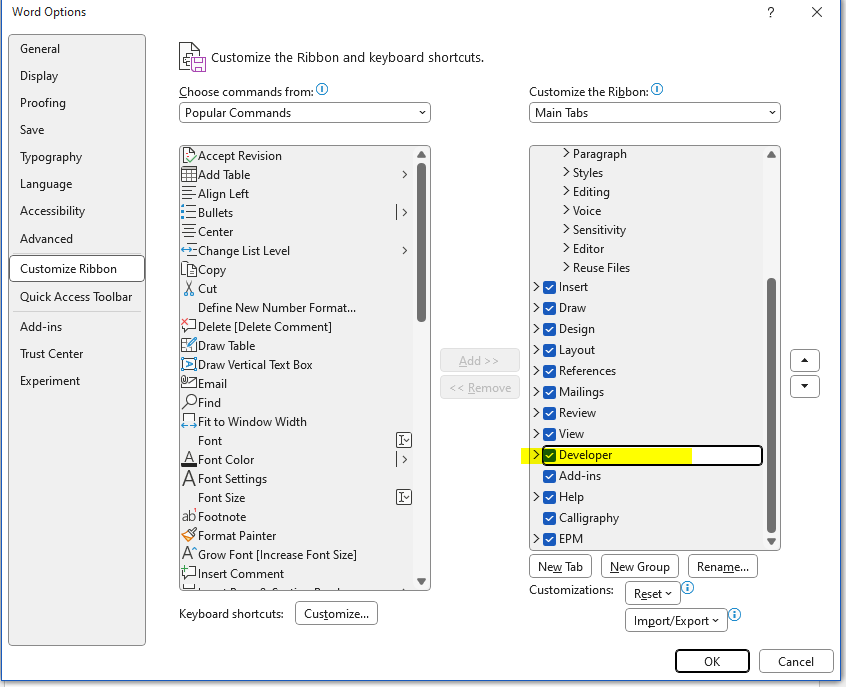846x687 pixels.
Task: Select the Change List Level icon
Action: point(189,250)
